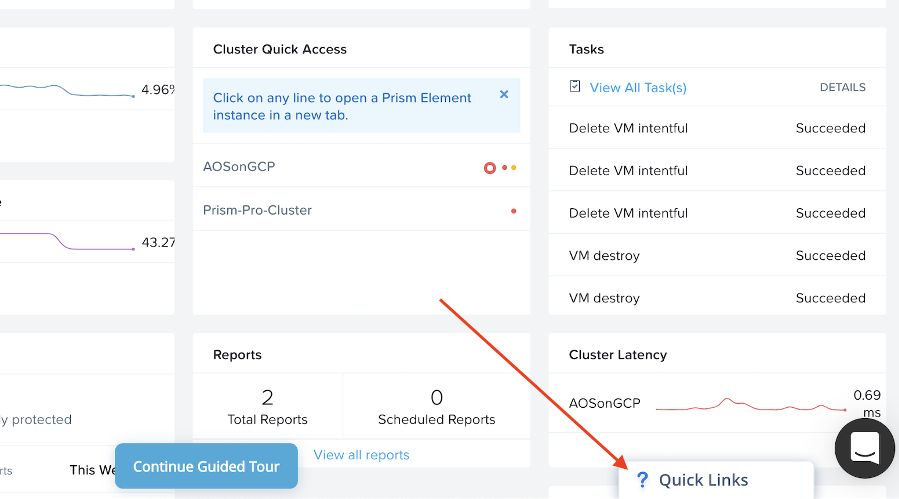This screenshot has width=899, height=499.
Task: Open View All Task(s) link
Action: 638,88
